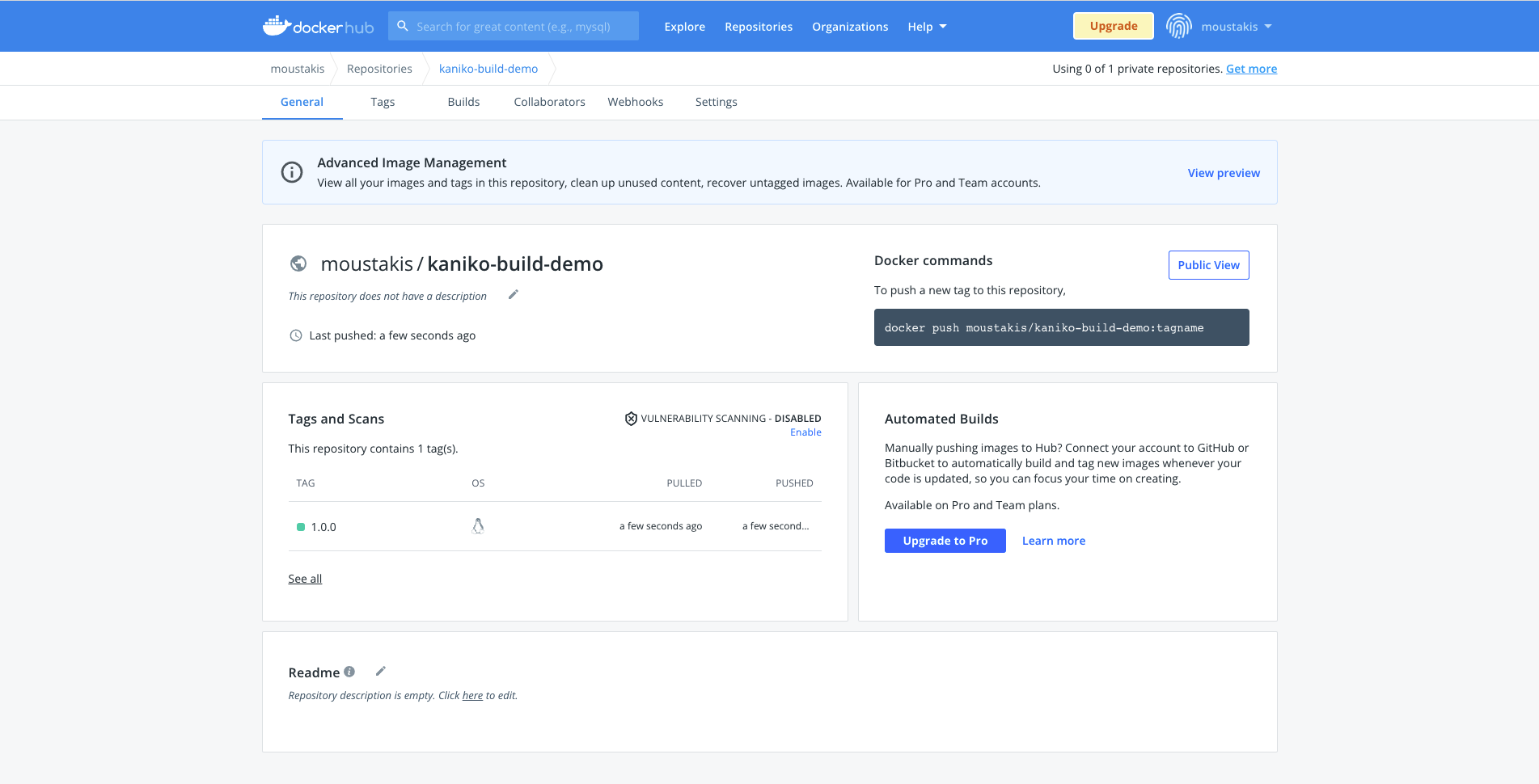Click 'Last pushed: a few seconds ago' text
Screen dimensions: 1539x784
point(392,335)
